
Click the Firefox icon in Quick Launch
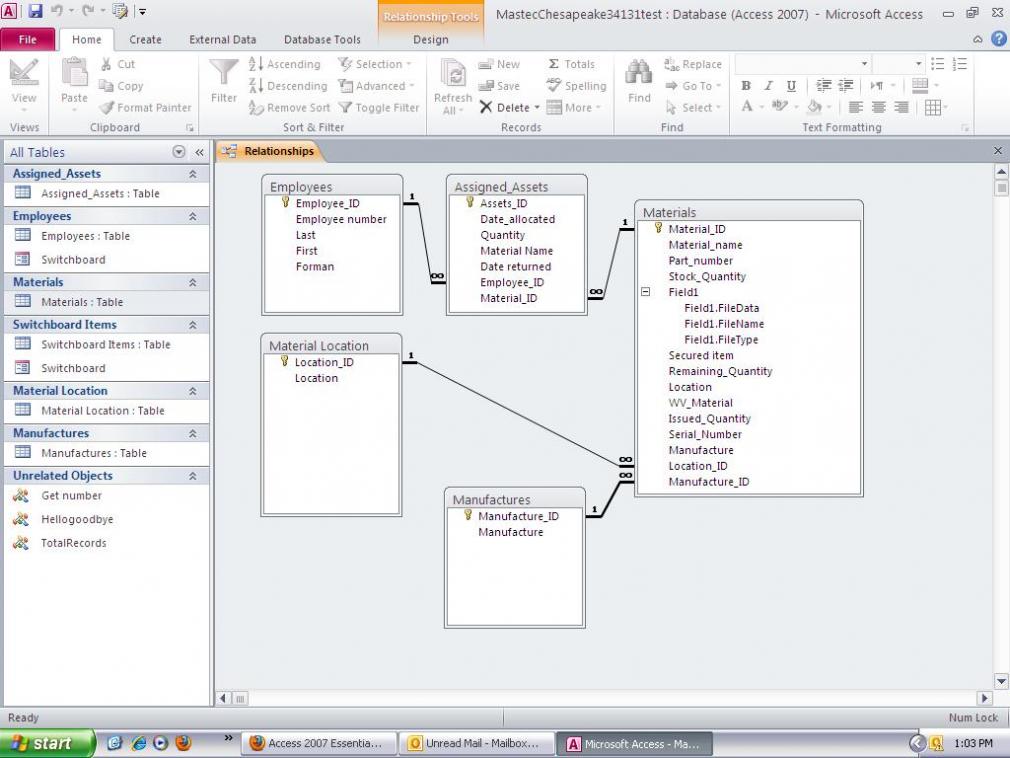coord(184,743)
